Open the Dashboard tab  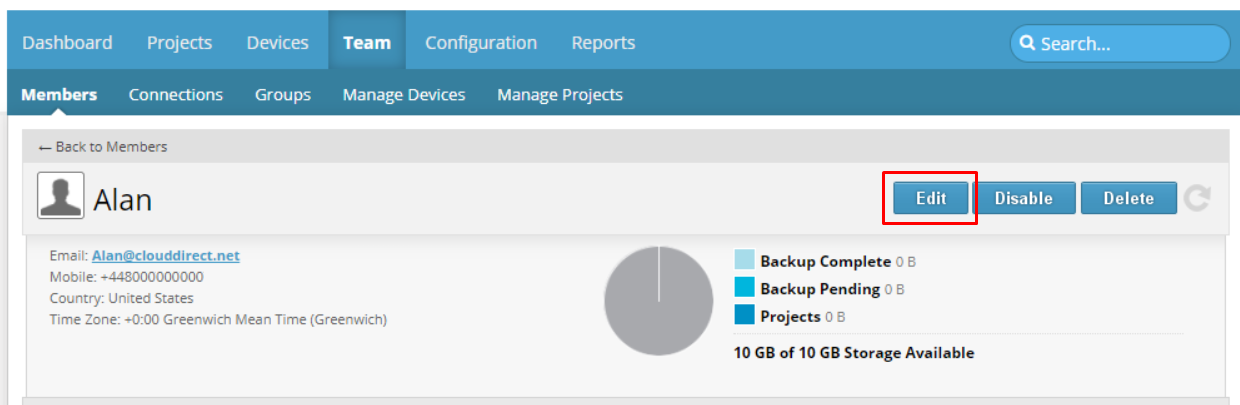point(67,43)
